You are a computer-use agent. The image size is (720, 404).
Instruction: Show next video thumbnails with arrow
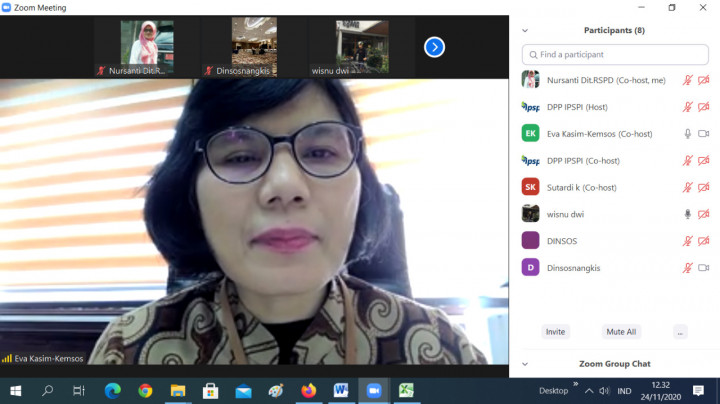pyautogui.click(x=434, y=47)
